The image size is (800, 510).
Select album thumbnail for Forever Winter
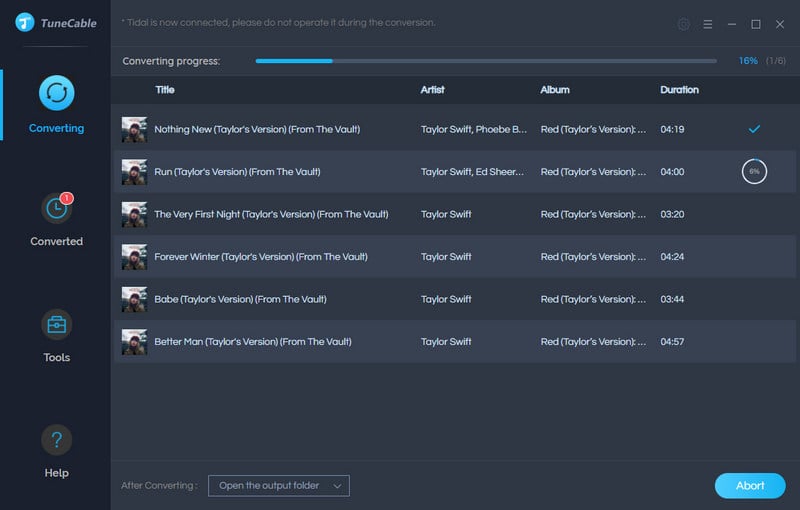click(x=134, y=257)
